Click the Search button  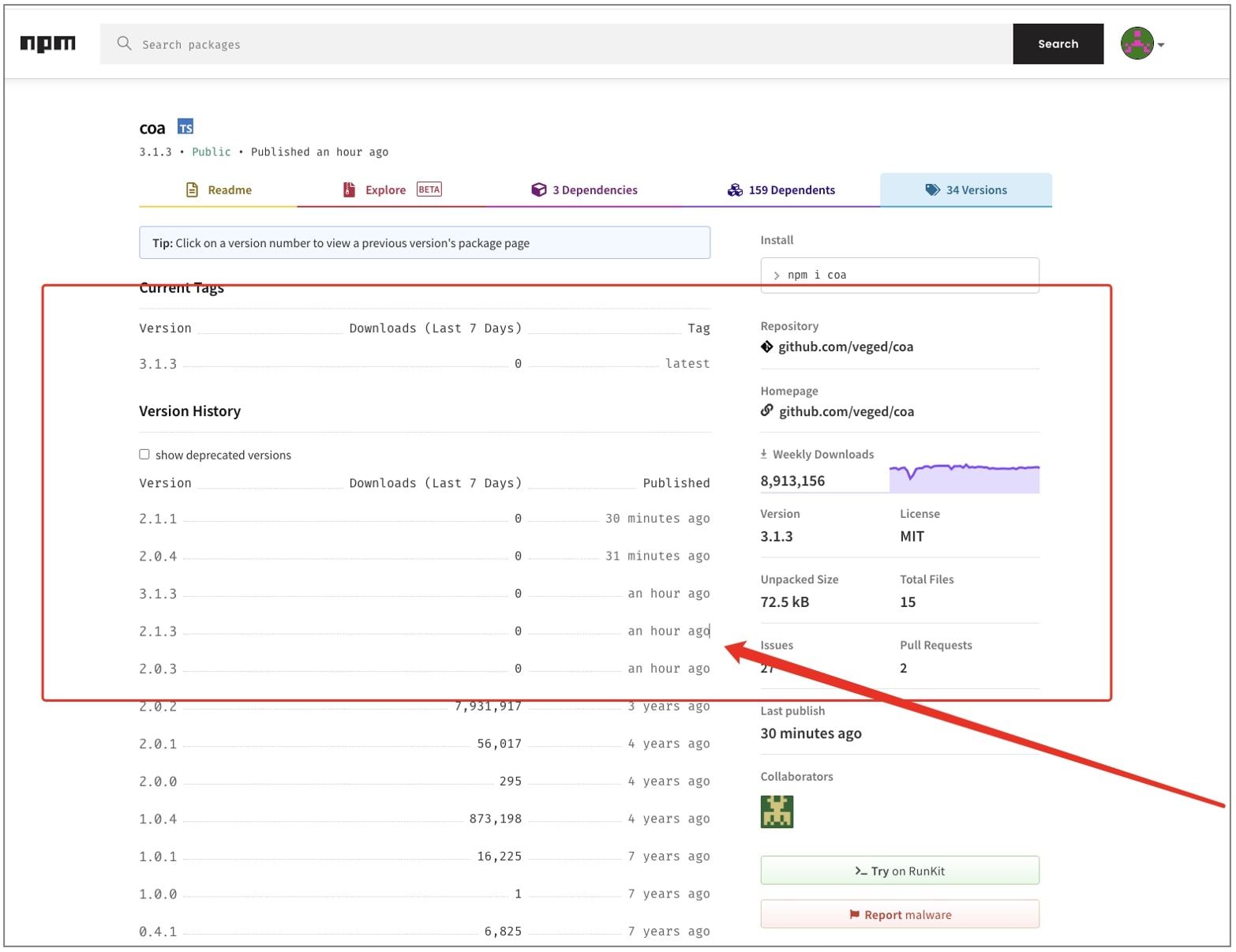pos(1058,43)
